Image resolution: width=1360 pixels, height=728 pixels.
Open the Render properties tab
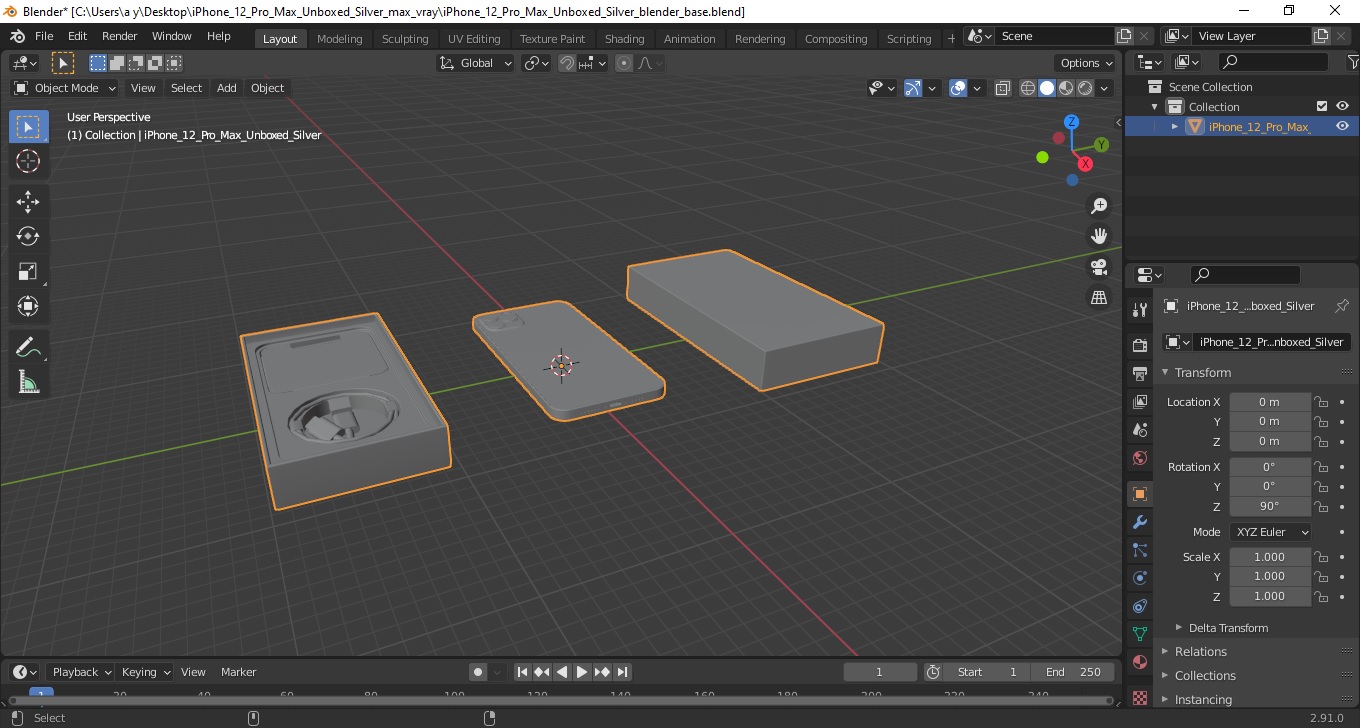click(1139, 345)
